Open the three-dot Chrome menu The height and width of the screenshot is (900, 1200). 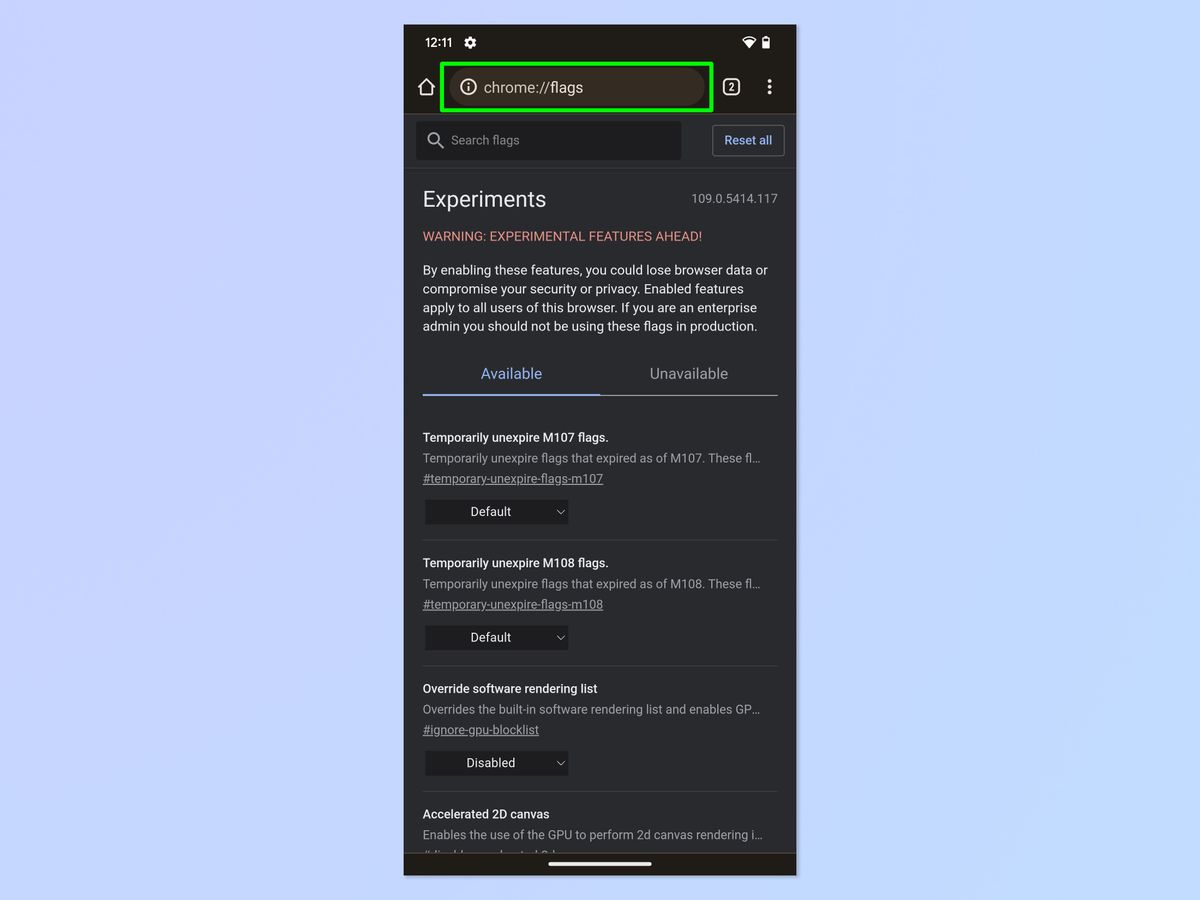(x=770, y=87)
